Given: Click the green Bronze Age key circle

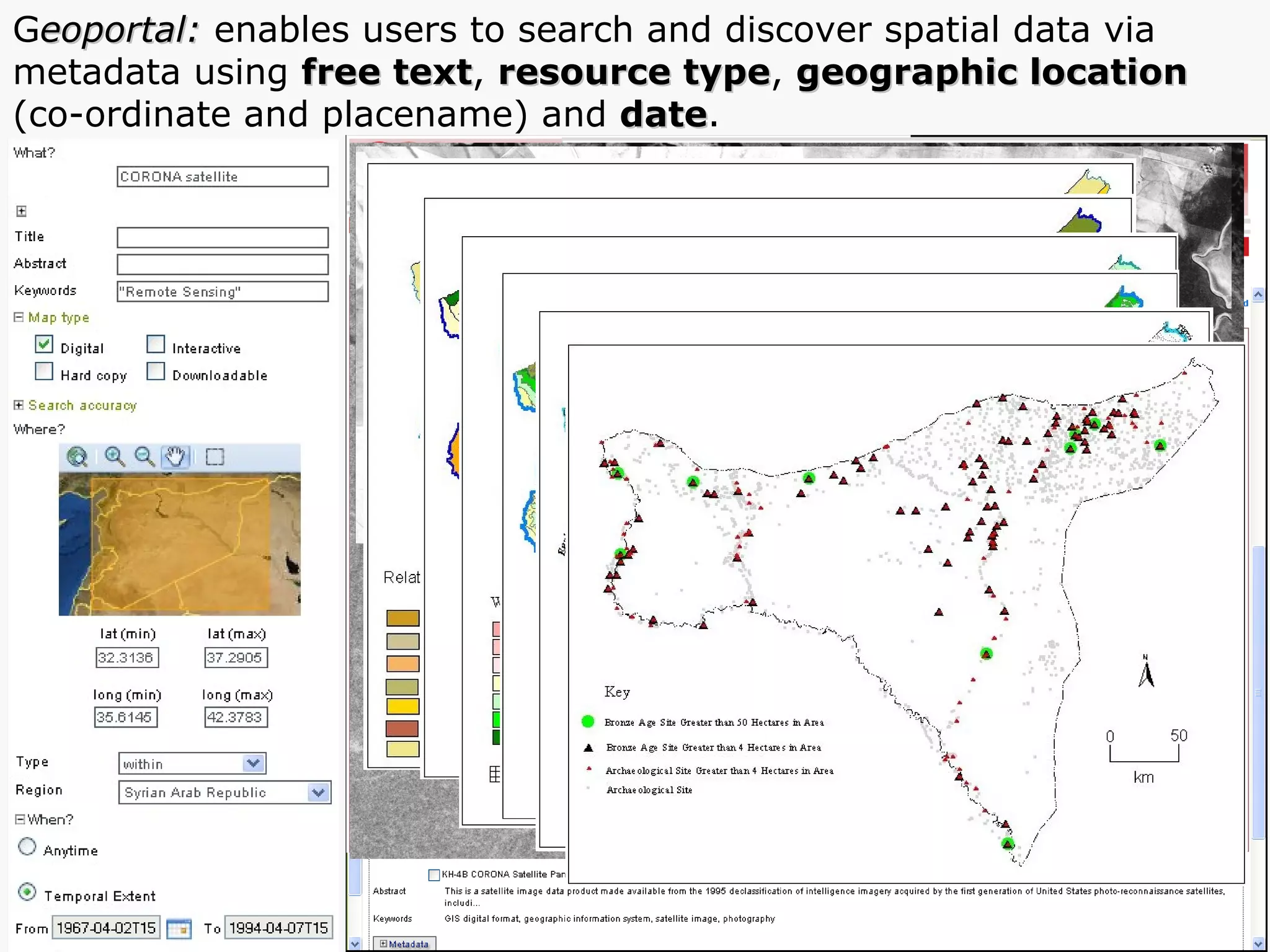Looking at the screenshot, I should pyautogui.click(x=588, y=721).
